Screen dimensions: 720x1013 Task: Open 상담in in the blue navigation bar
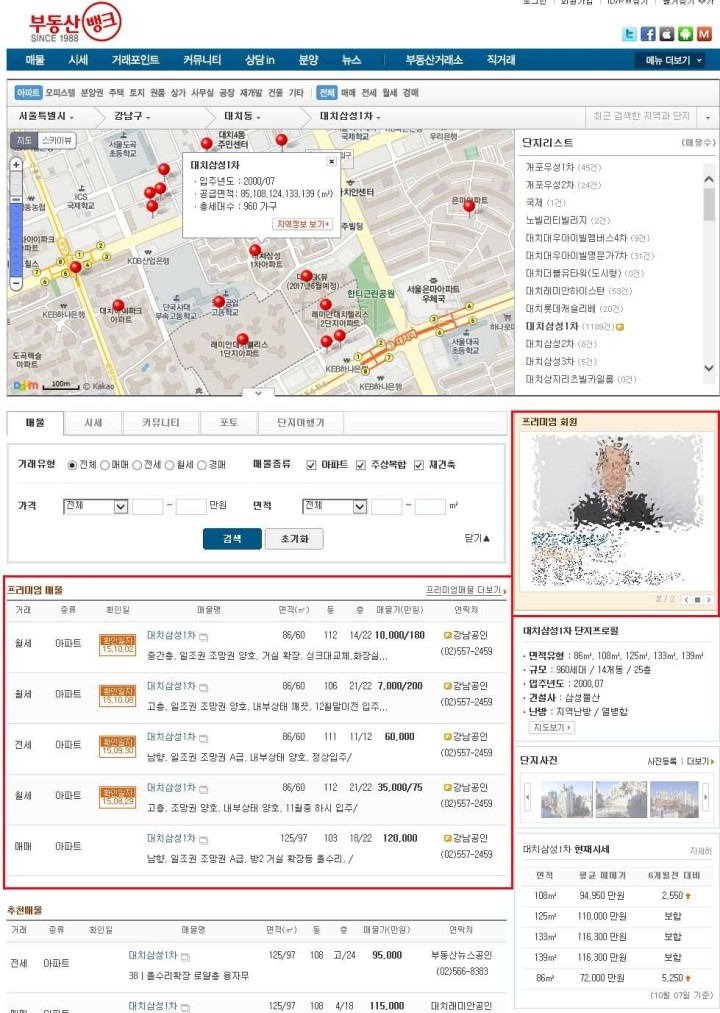tap(259, 60)
